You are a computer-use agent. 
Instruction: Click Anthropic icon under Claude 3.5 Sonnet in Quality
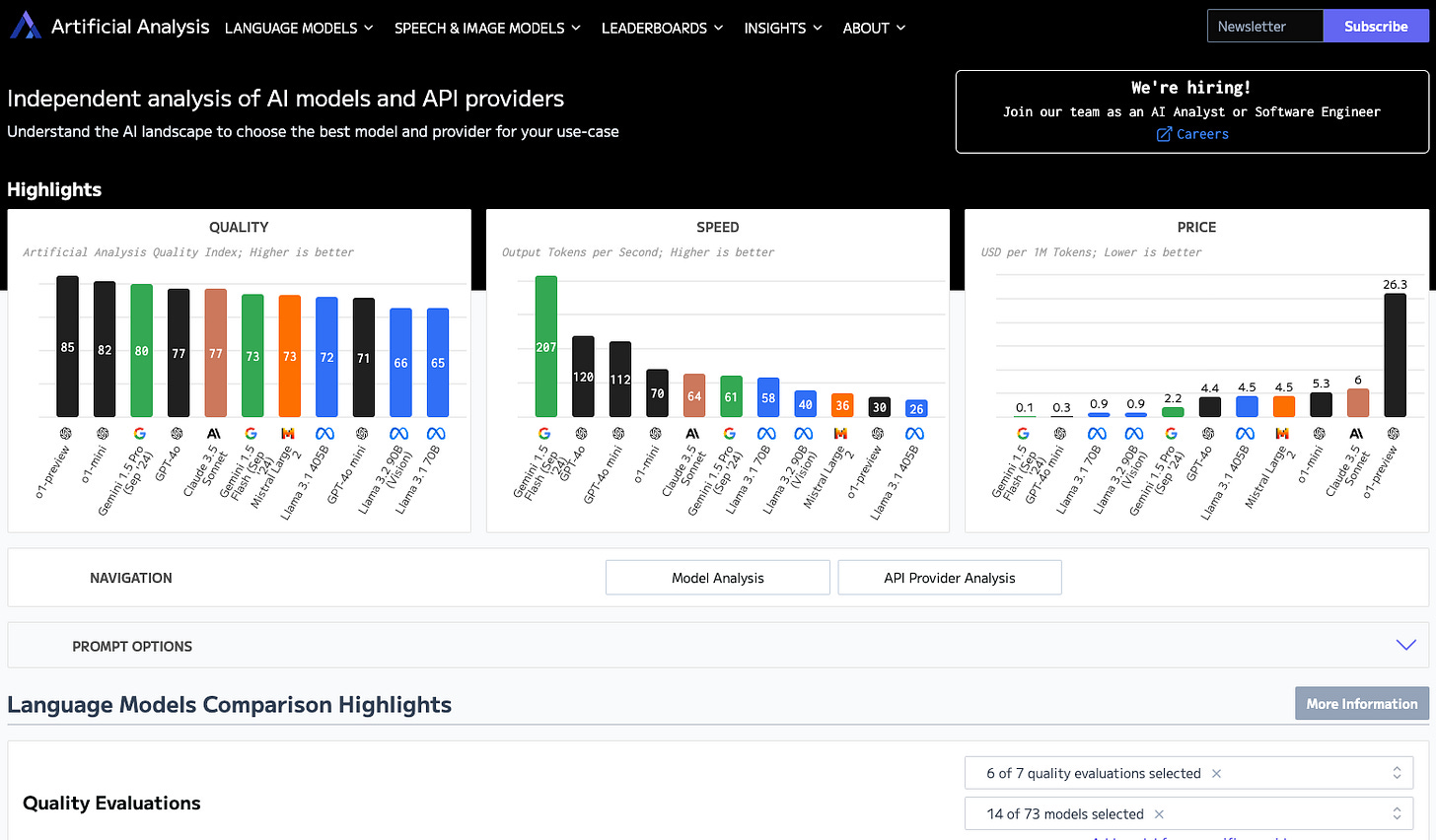(x=214, y=434)
